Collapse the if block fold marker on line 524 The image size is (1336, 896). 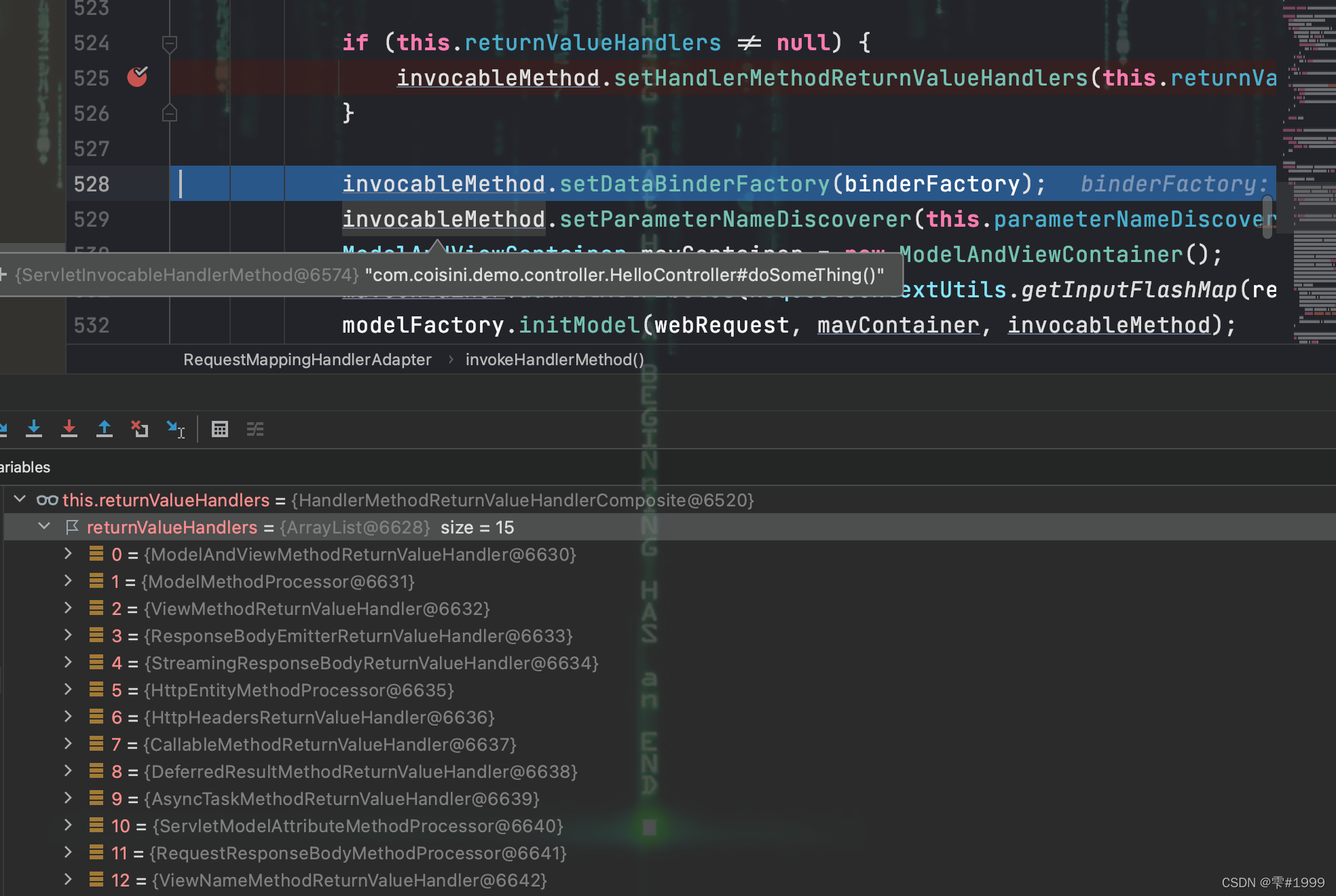pos(170,43)
